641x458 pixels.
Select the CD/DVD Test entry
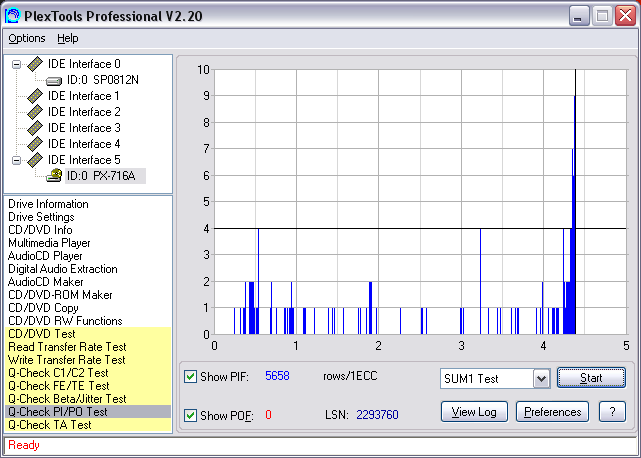tap(88, 334)
